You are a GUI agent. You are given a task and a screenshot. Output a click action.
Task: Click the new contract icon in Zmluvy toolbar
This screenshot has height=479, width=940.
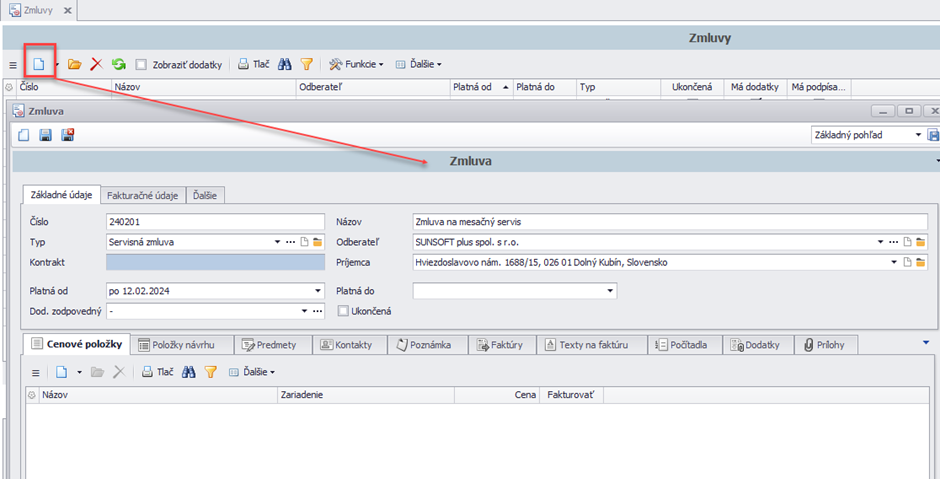click(x=39, y=64)
